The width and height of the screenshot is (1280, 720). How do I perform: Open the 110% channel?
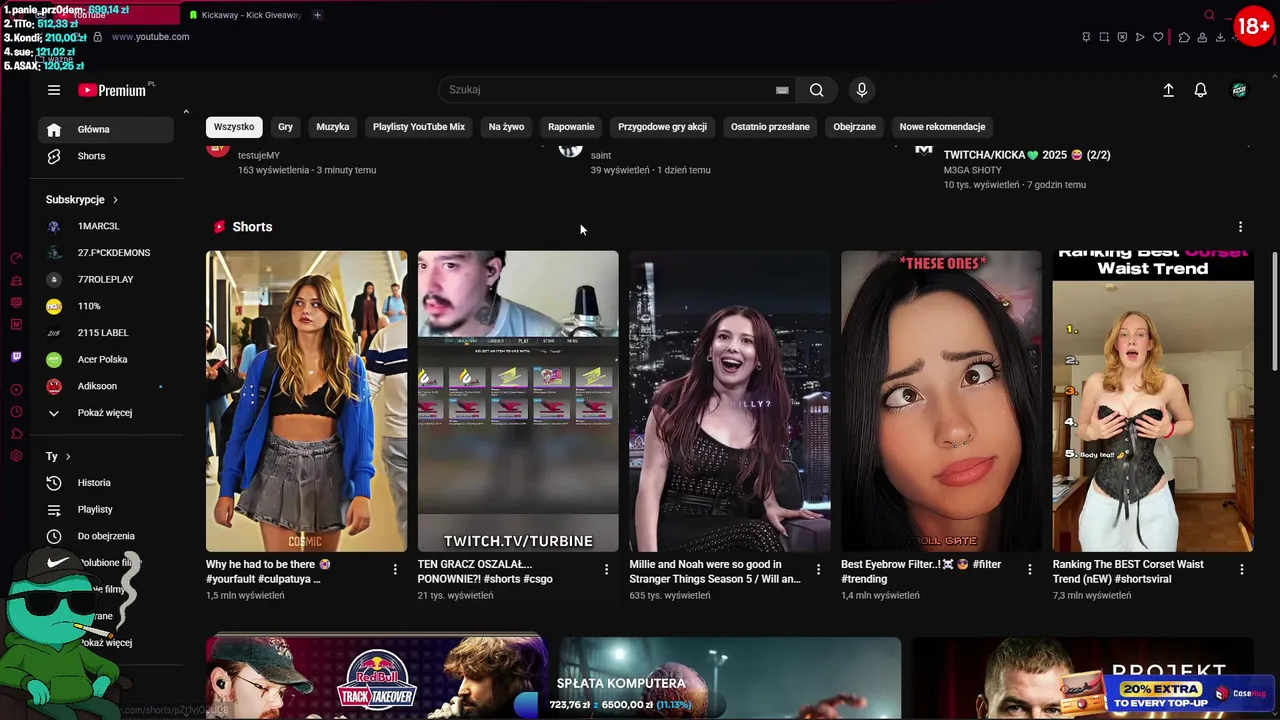point(106,306)
